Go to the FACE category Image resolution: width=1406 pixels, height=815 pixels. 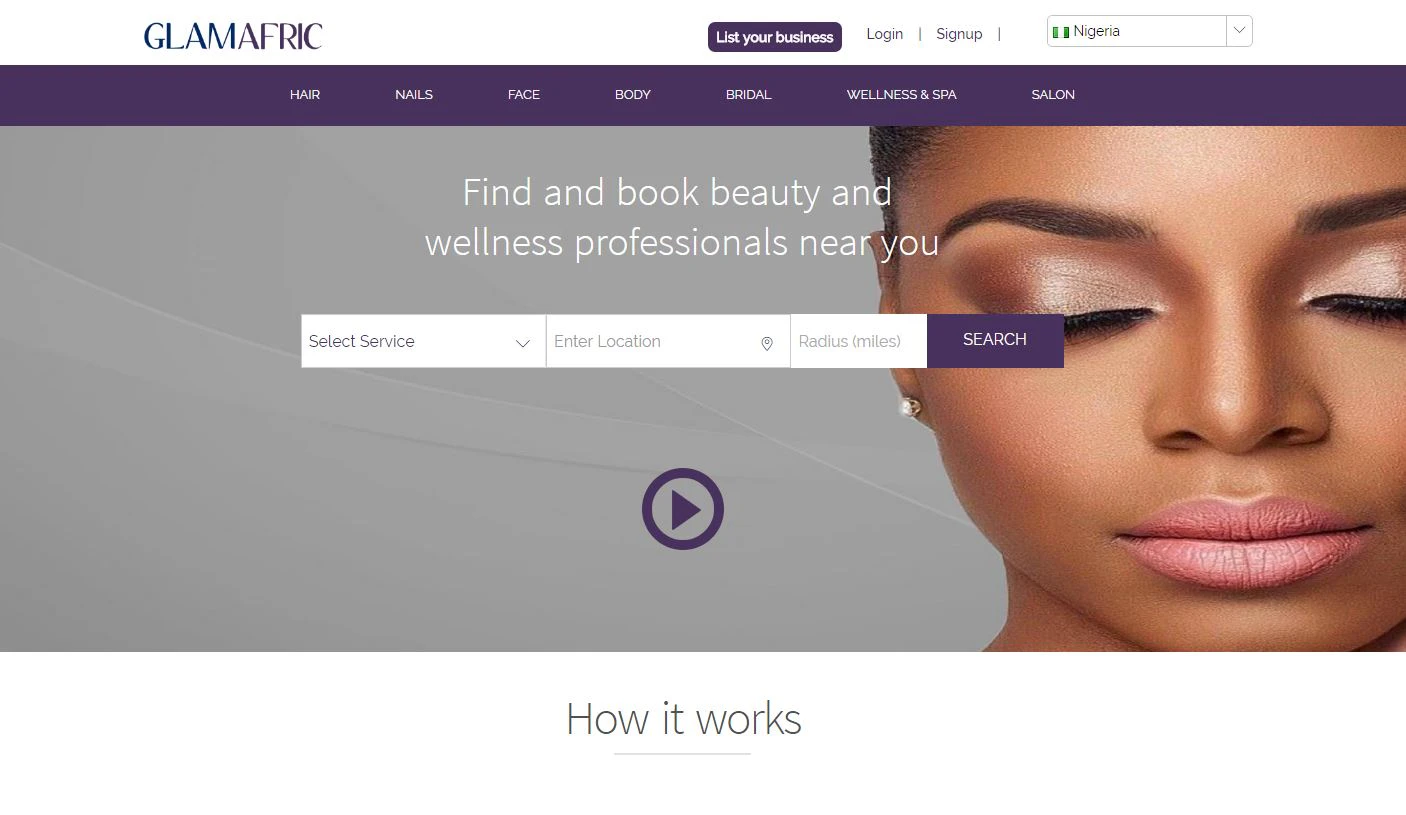coord(524,95)
